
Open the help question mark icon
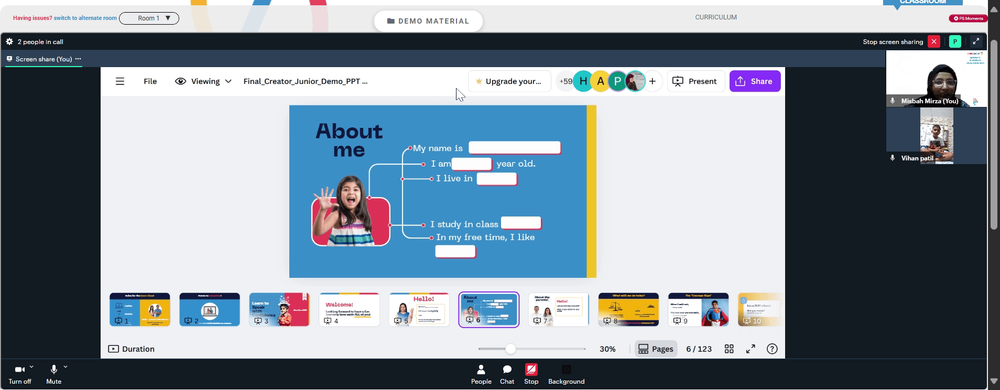pos(772,349)
